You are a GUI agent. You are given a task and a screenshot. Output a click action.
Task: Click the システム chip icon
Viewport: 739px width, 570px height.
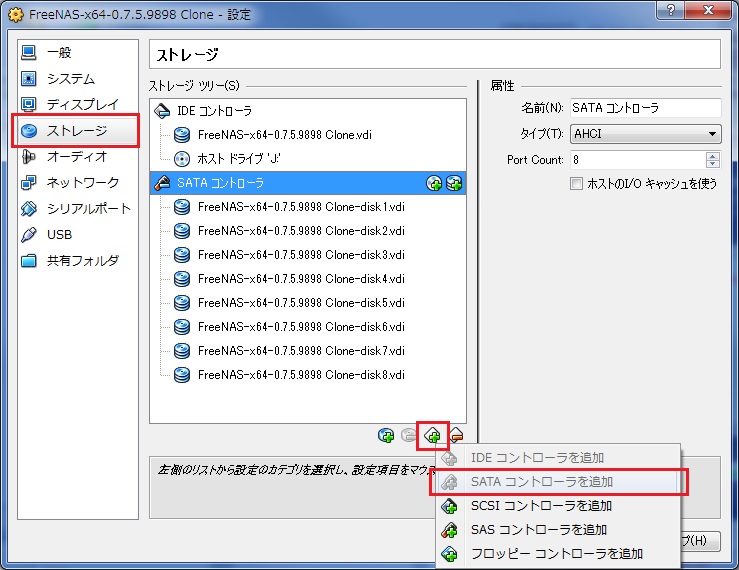click(29, 79)
